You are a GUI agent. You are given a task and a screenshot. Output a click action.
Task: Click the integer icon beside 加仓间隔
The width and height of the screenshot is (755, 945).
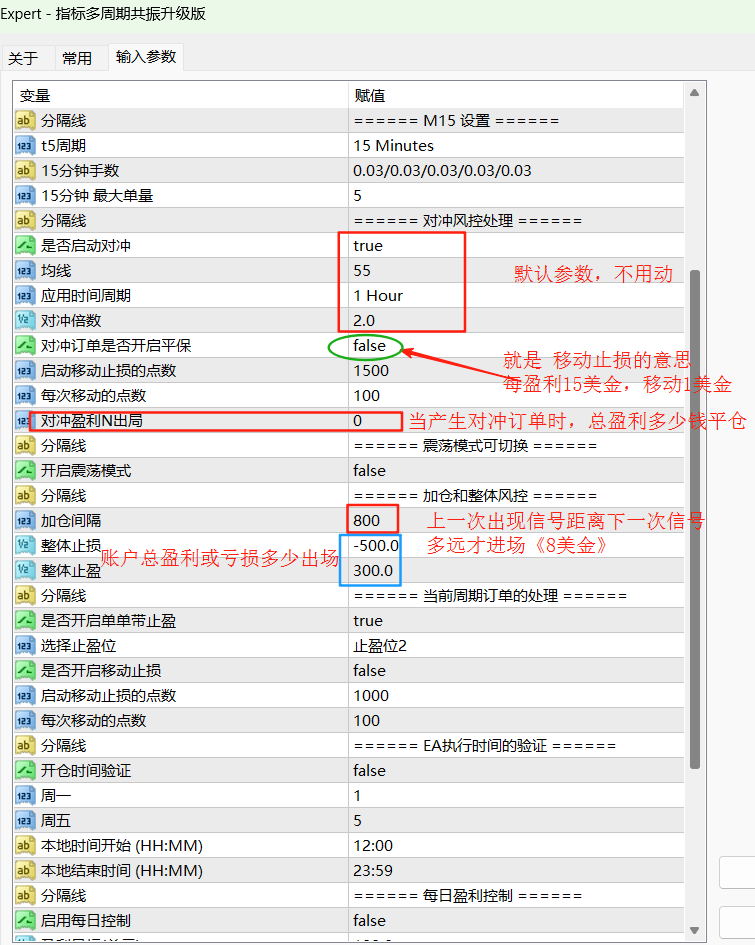pos(24,521)
